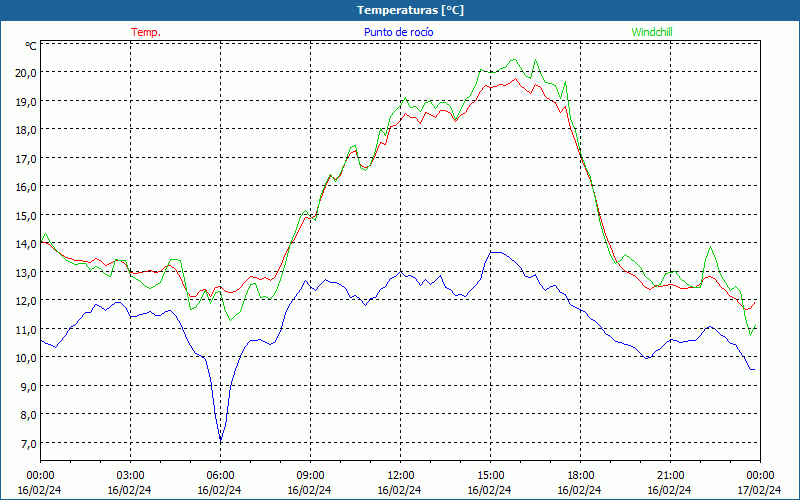800x500 pixels.
Task: Click the 20,0 y-axis value
Action: coord(27,72)
